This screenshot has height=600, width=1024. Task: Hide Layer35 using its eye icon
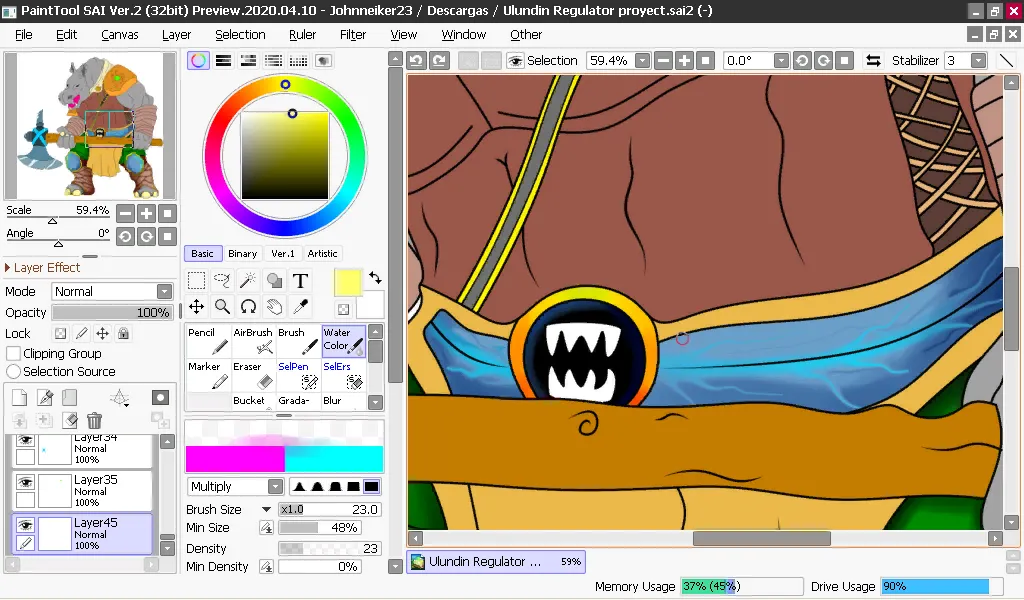click(x=25, y=482)
